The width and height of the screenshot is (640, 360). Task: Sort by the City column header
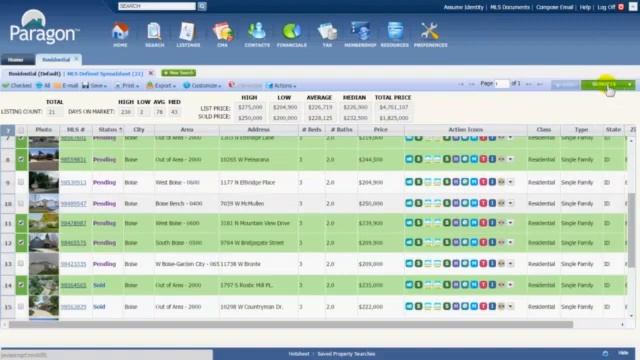(x=139, y=130)
